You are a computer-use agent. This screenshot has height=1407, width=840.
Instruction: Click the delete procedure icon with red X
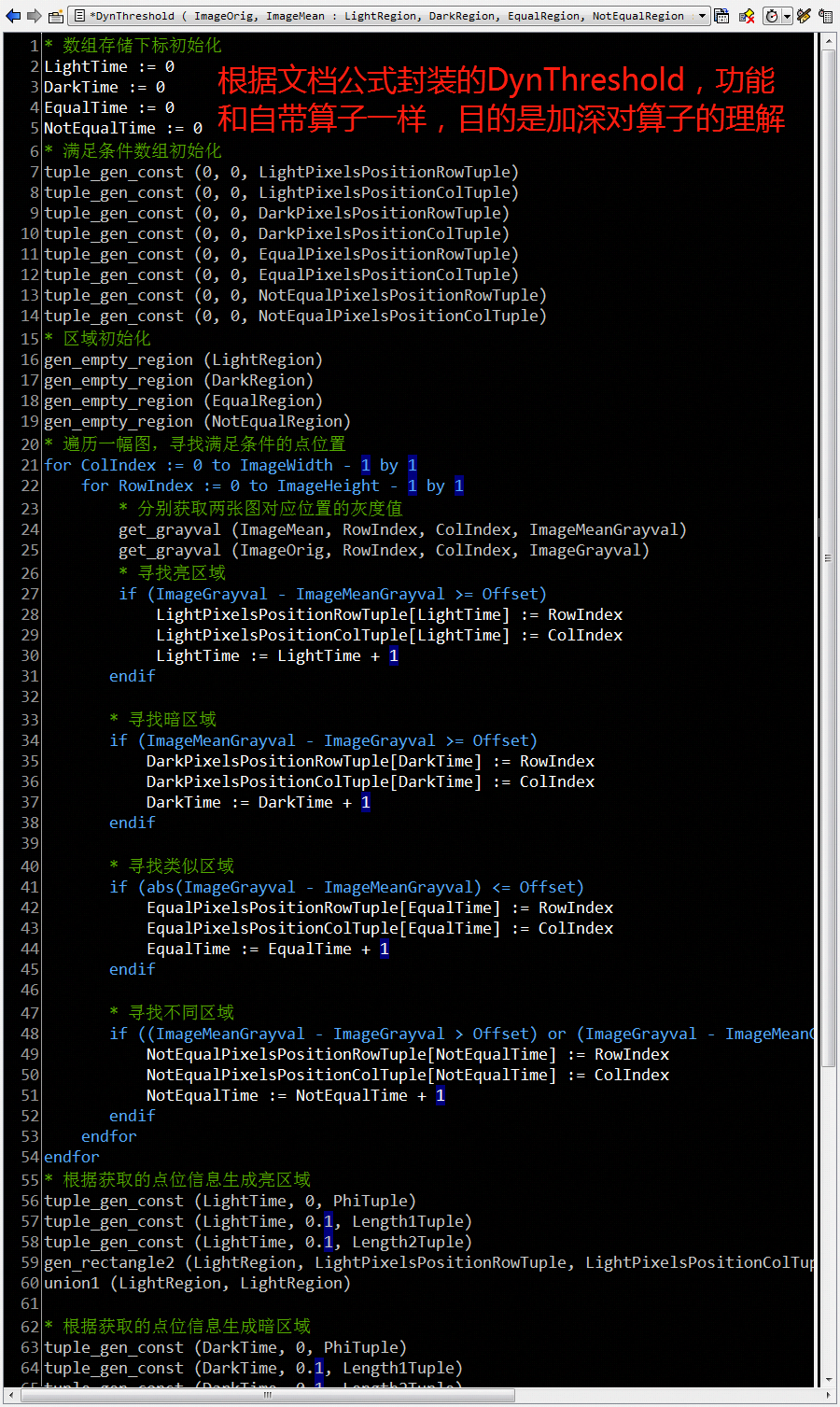746,15
